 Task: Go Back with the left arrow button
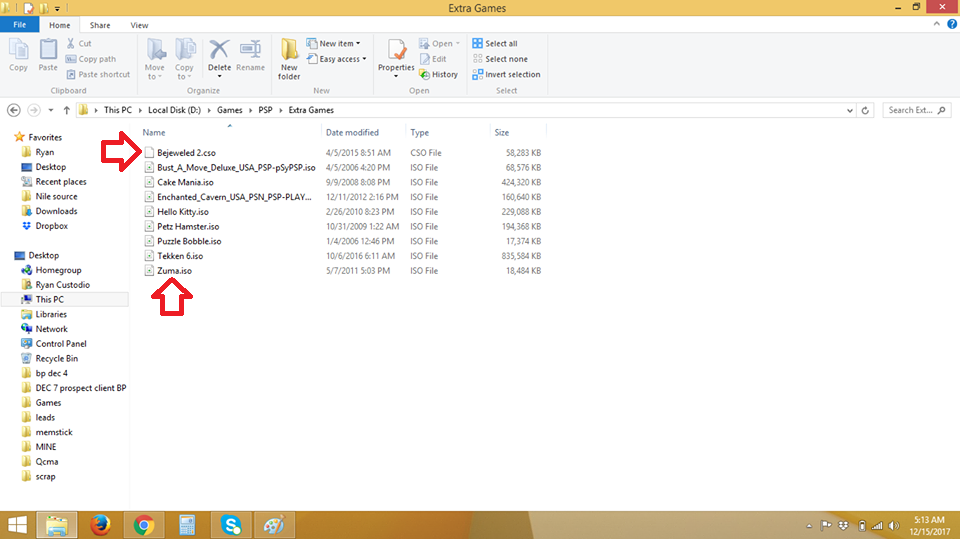click(x=13, y=110)
